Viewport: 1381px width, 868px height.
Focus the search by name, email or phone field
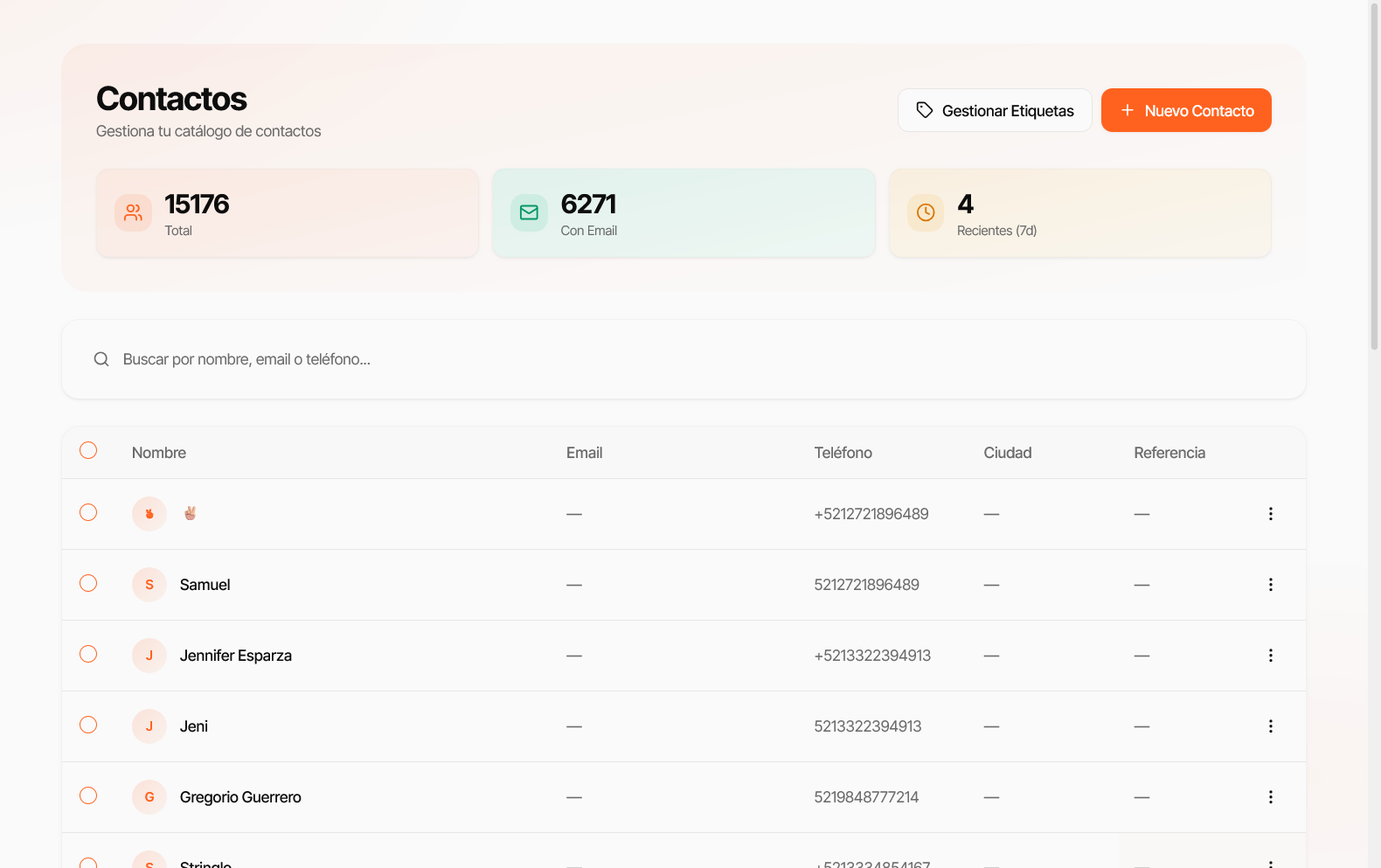click(x=684, y=359)
